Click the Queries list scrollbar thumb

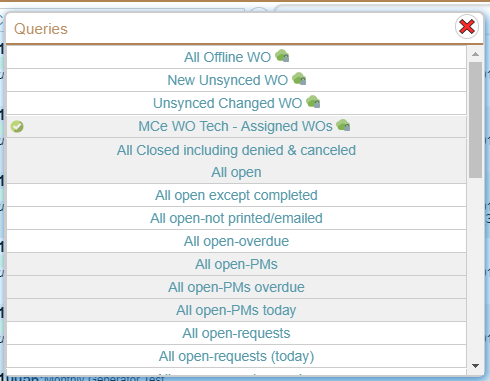click(x=476, y=120)
